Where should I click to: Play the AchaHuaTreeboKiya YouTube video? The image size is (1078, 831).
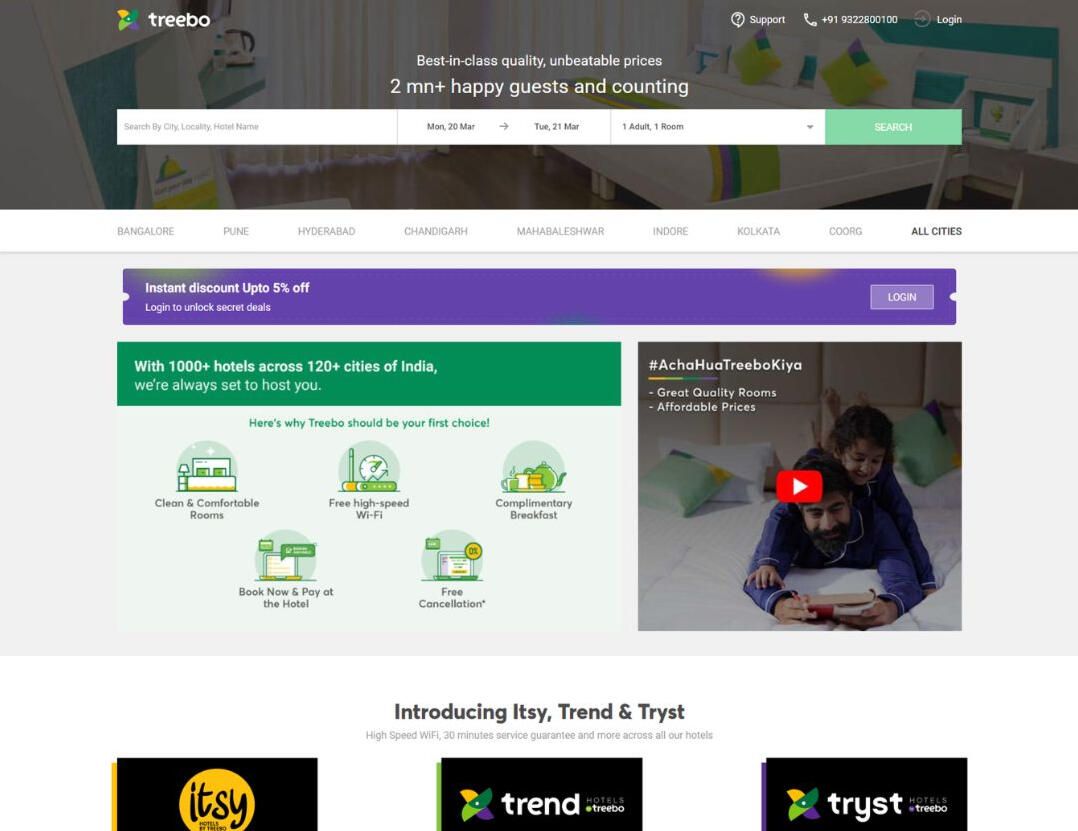(799, 486)
